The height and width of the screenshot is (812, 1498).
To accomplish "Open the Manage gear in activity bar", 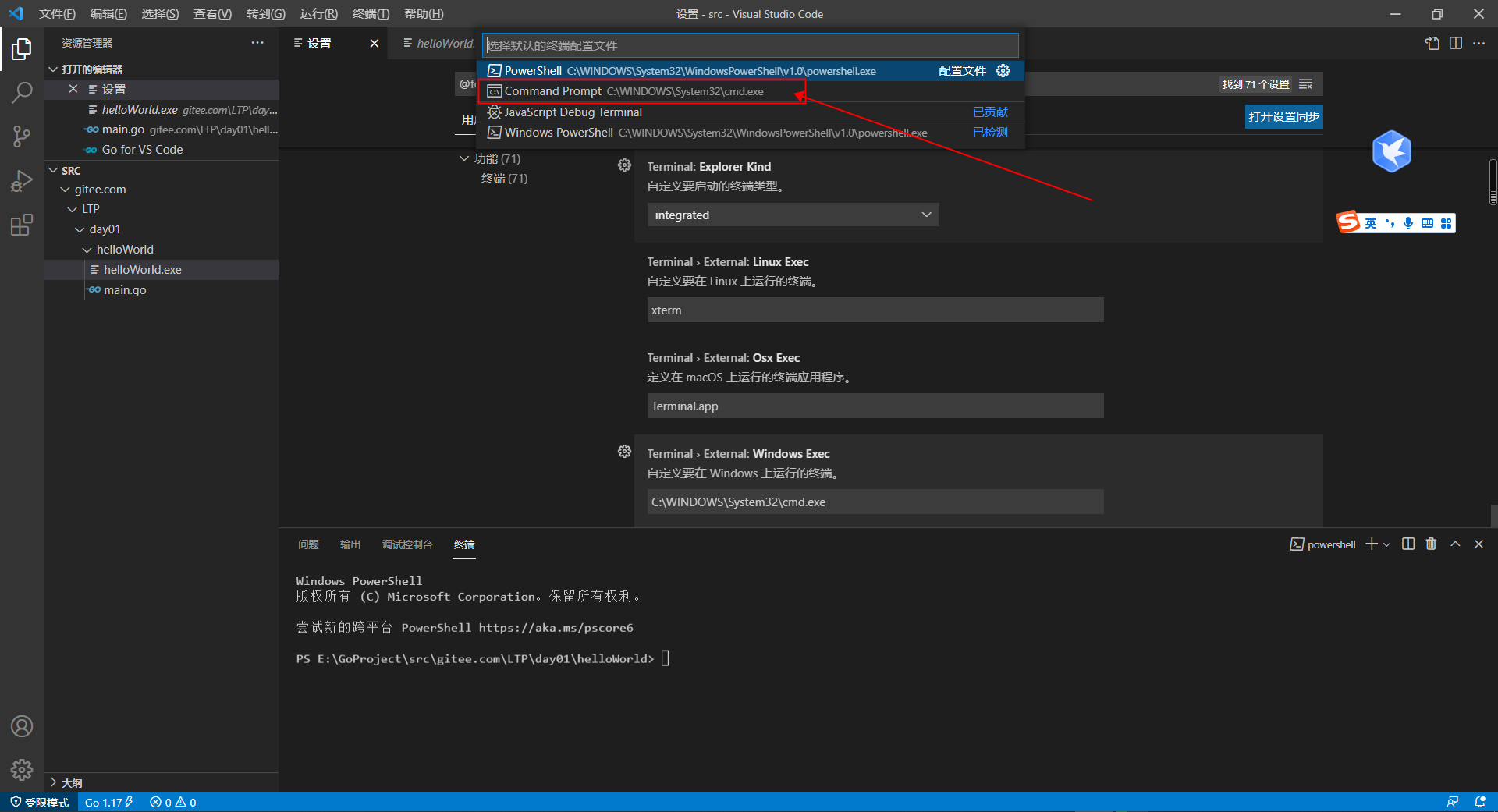I will pyautogui.click(x=22, y=770).
